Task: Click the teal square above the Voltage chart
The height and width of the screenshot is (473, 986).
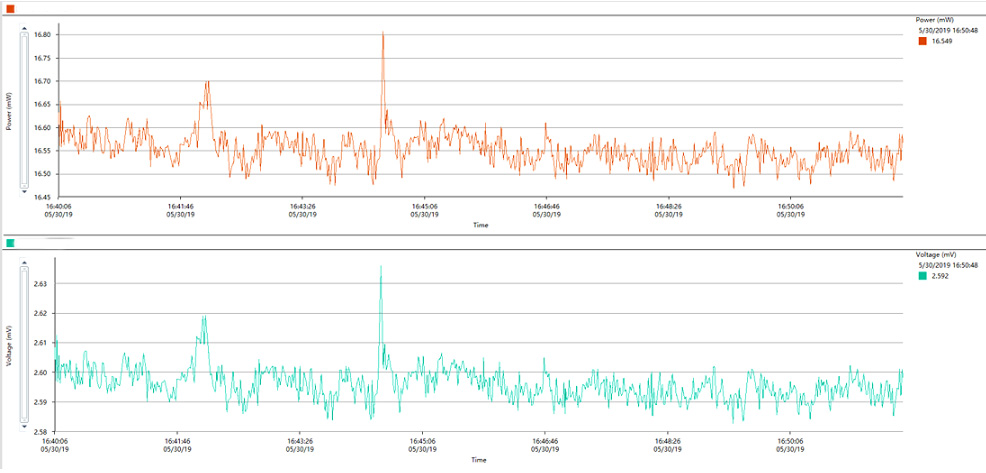Action: tap(10, 243)
